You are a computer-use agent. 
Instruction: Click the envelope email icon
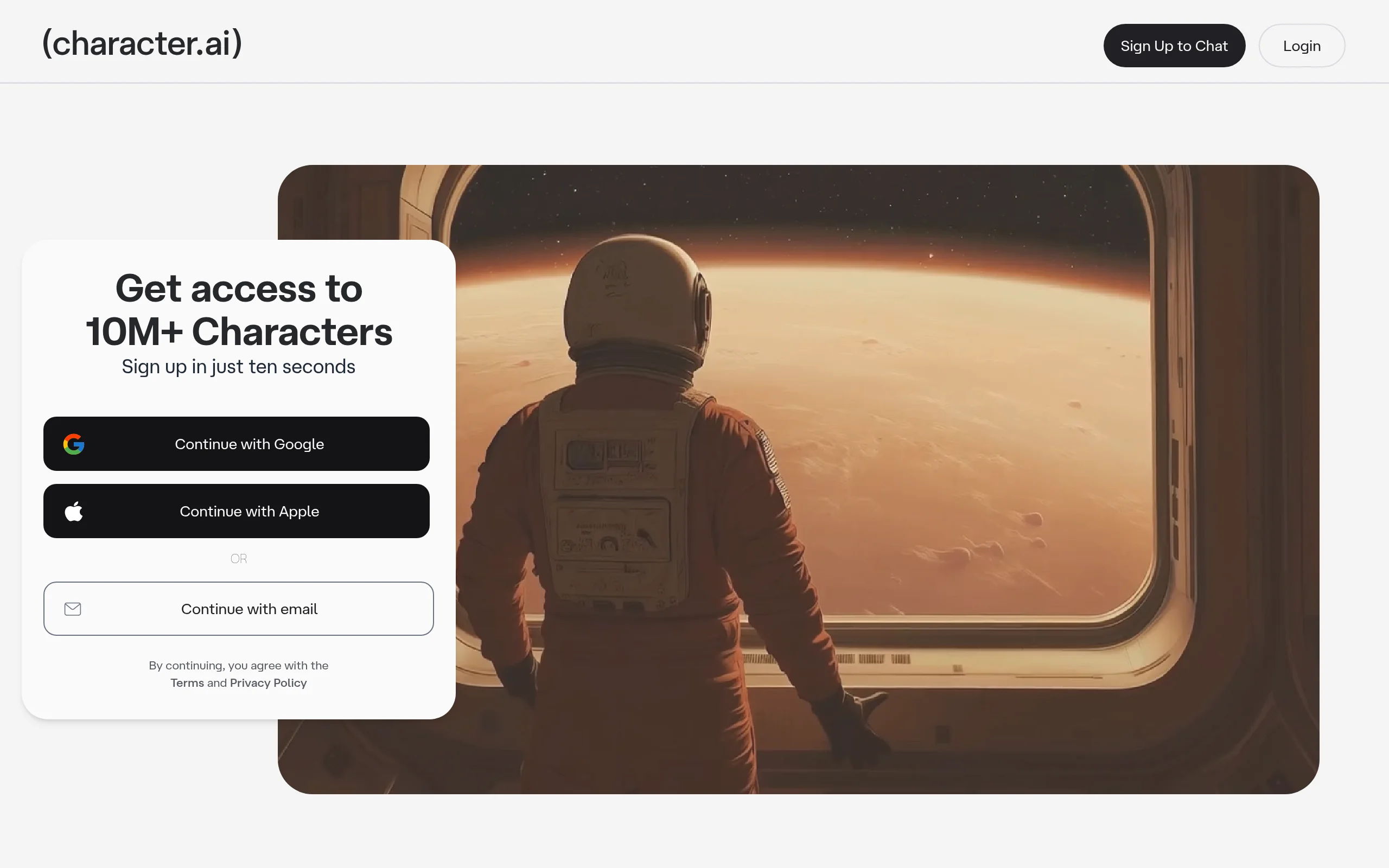click(73, 609)
